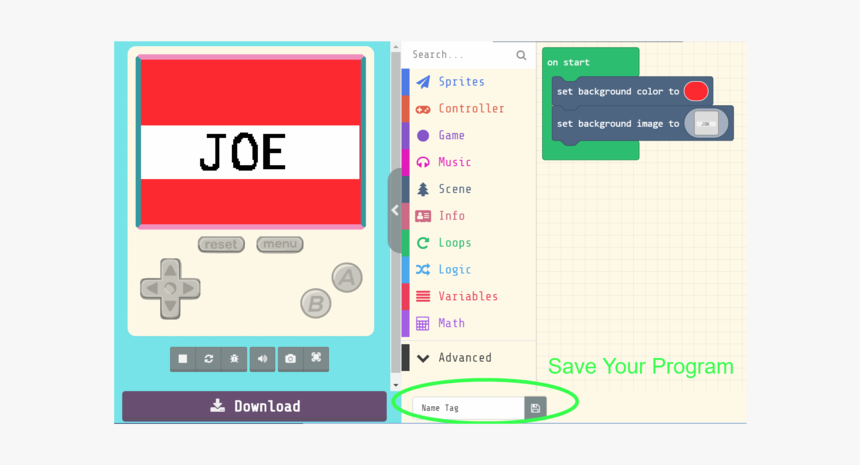Save project with floppy disk icon

click(535, 408)
